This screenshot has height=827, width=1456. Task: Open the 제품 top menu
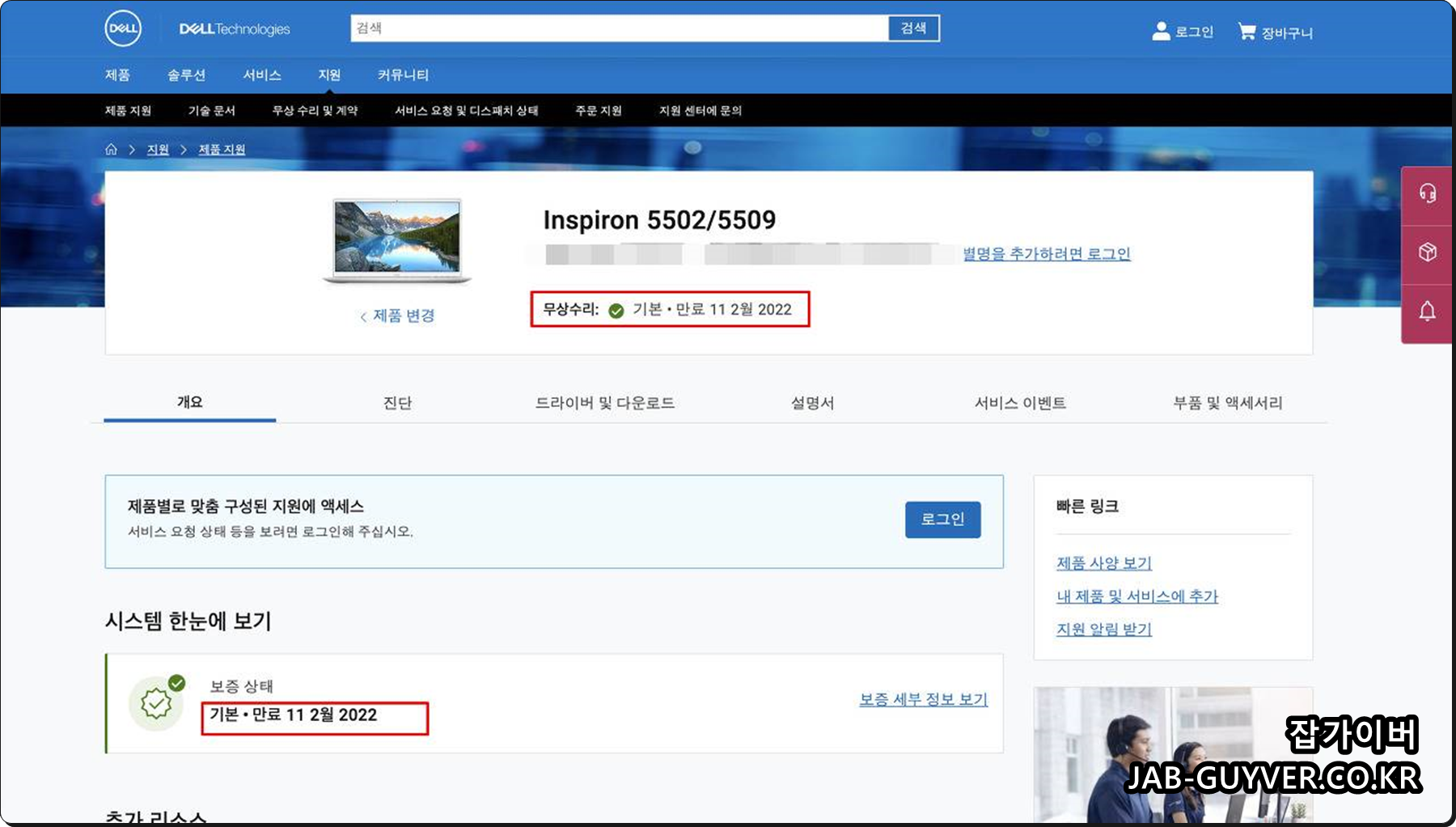(117, 75)
